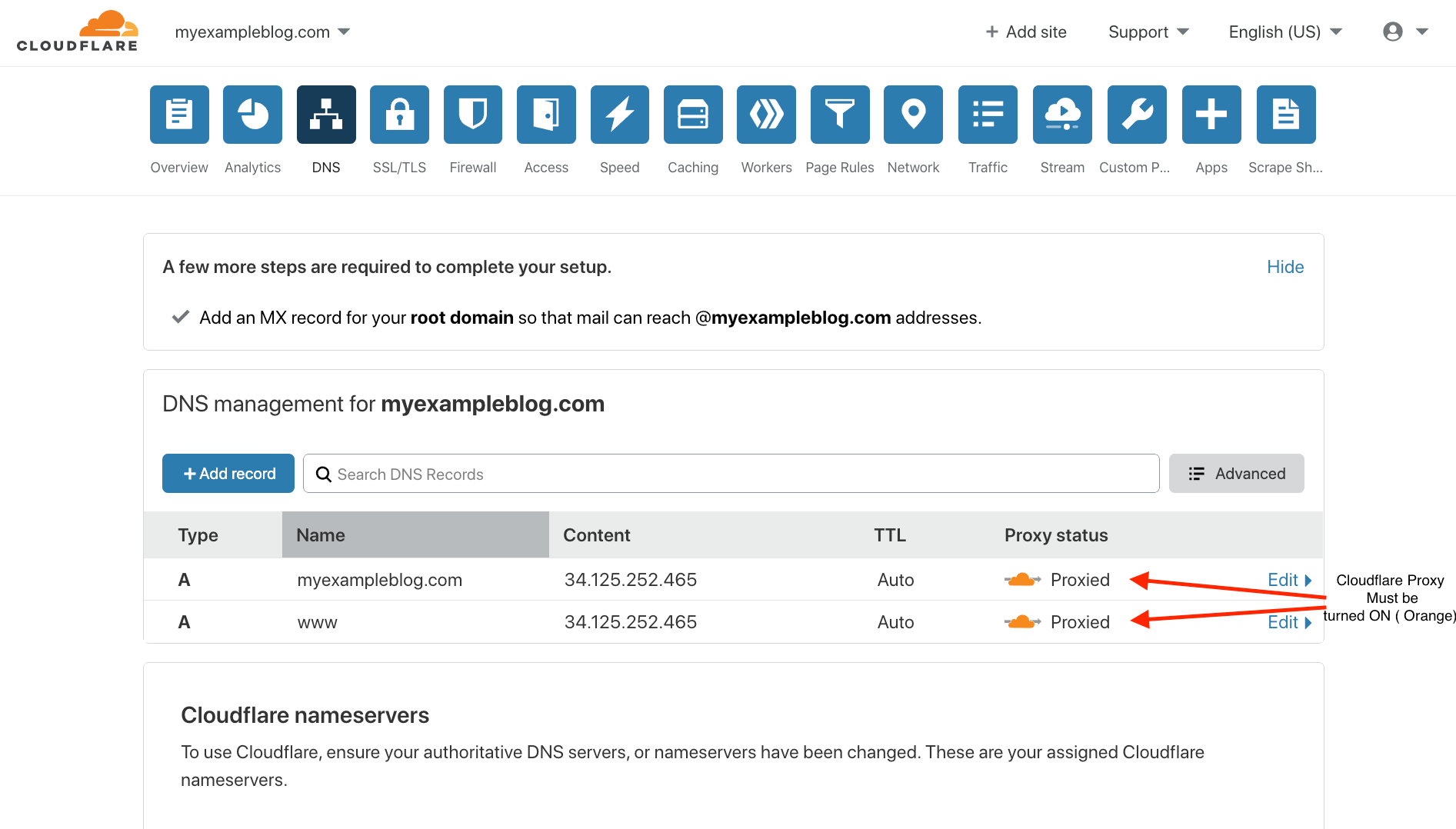The image size is (1456, 829).
Task: Go to the Analytics tab label
Action: coord(252,168)
